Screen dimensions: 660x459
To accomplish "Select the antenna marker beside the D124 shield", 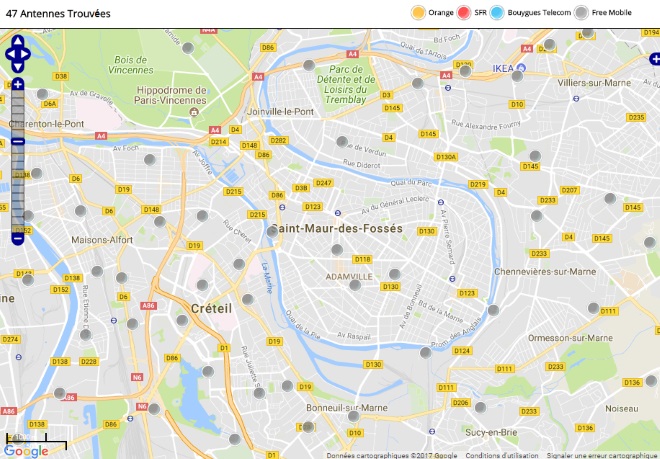I will [426, 352].
